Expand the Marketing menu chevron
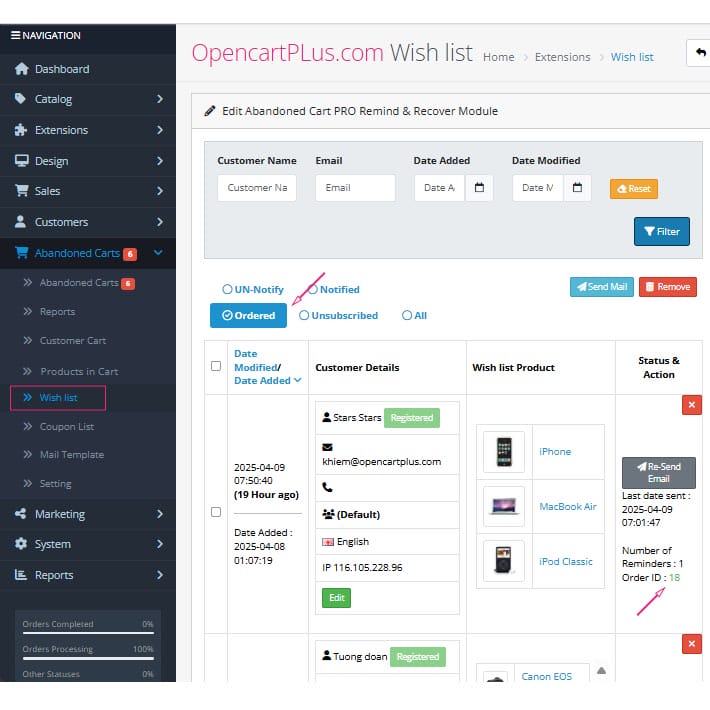 click(x=159, y=513)
